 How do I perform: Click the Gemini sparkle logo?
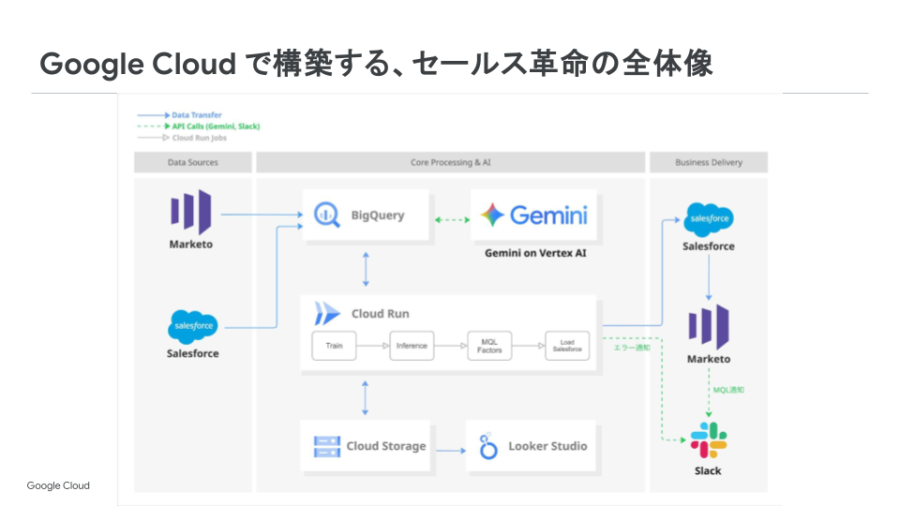click(x=493, y=215)
